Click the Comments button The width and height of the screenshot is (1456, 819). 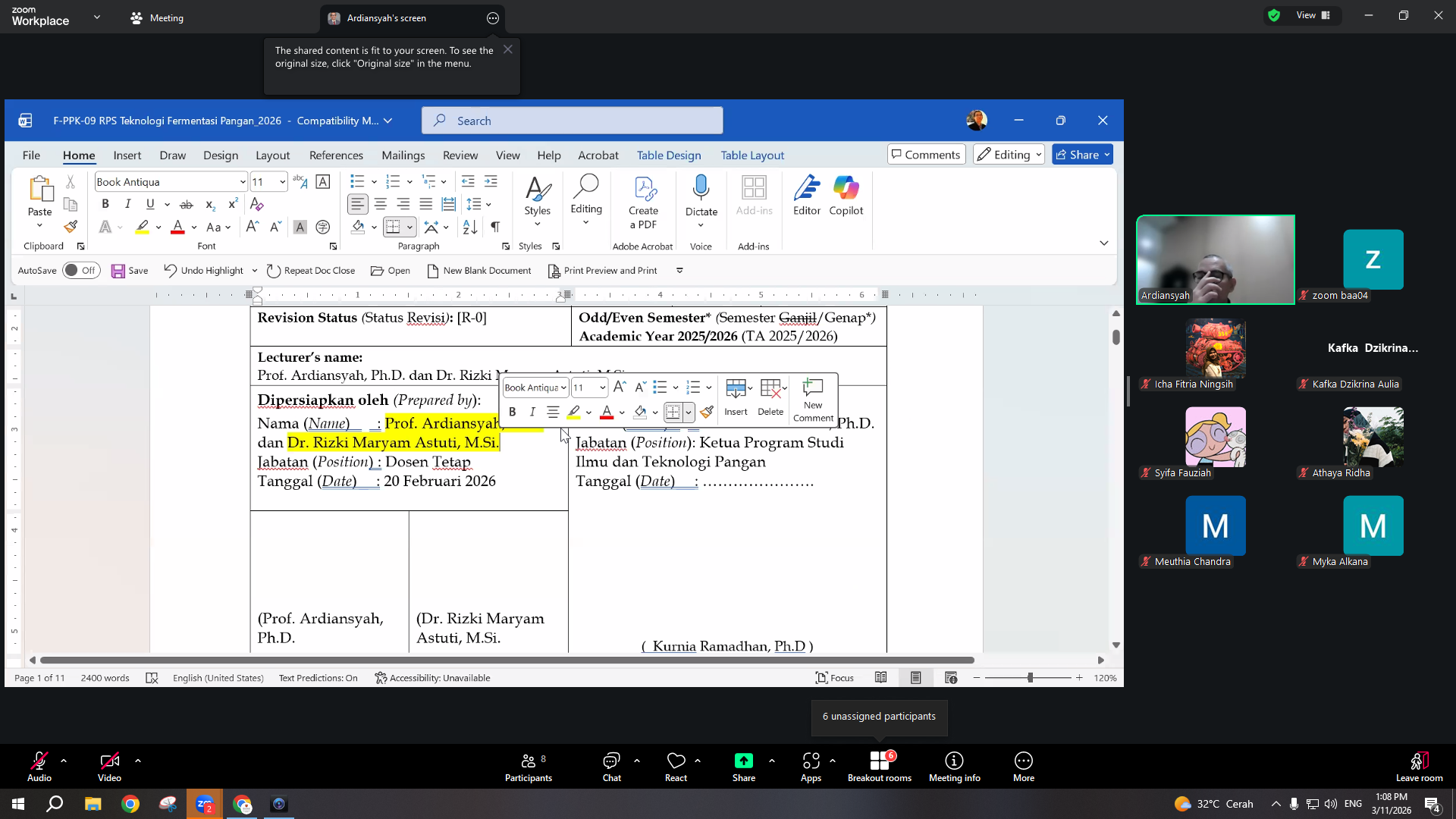[x=926, y=155]
